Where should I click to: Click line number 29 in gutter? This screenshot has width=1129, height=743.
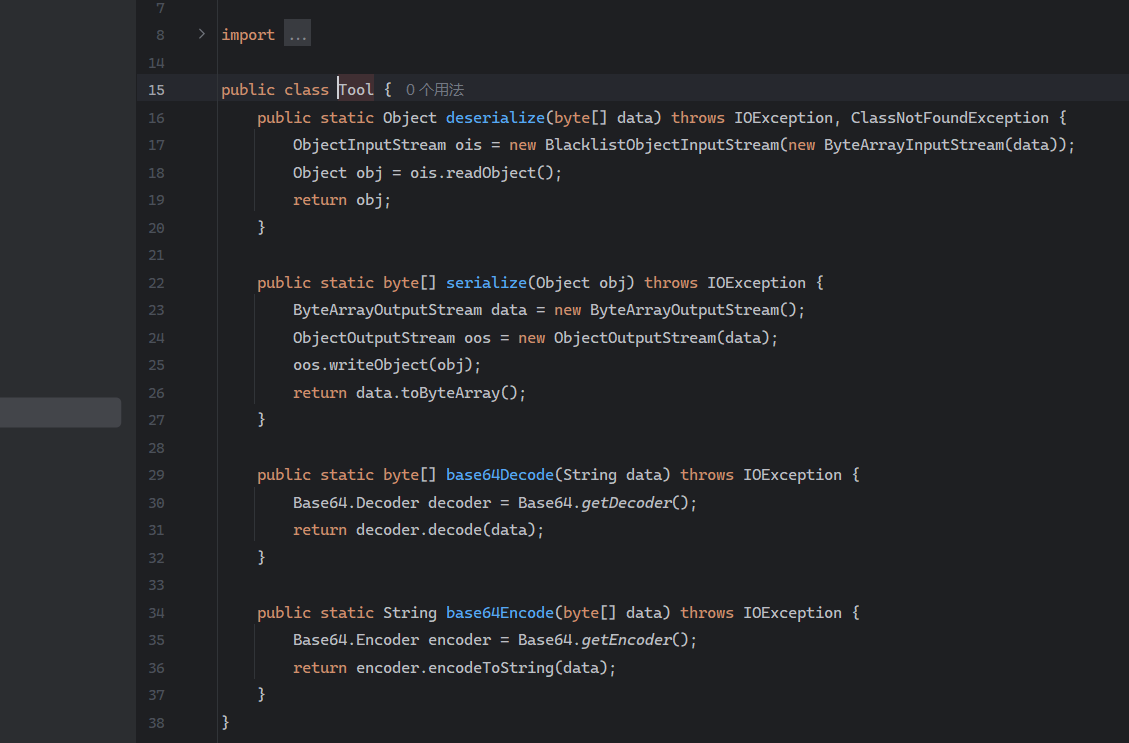click(156, 475)
